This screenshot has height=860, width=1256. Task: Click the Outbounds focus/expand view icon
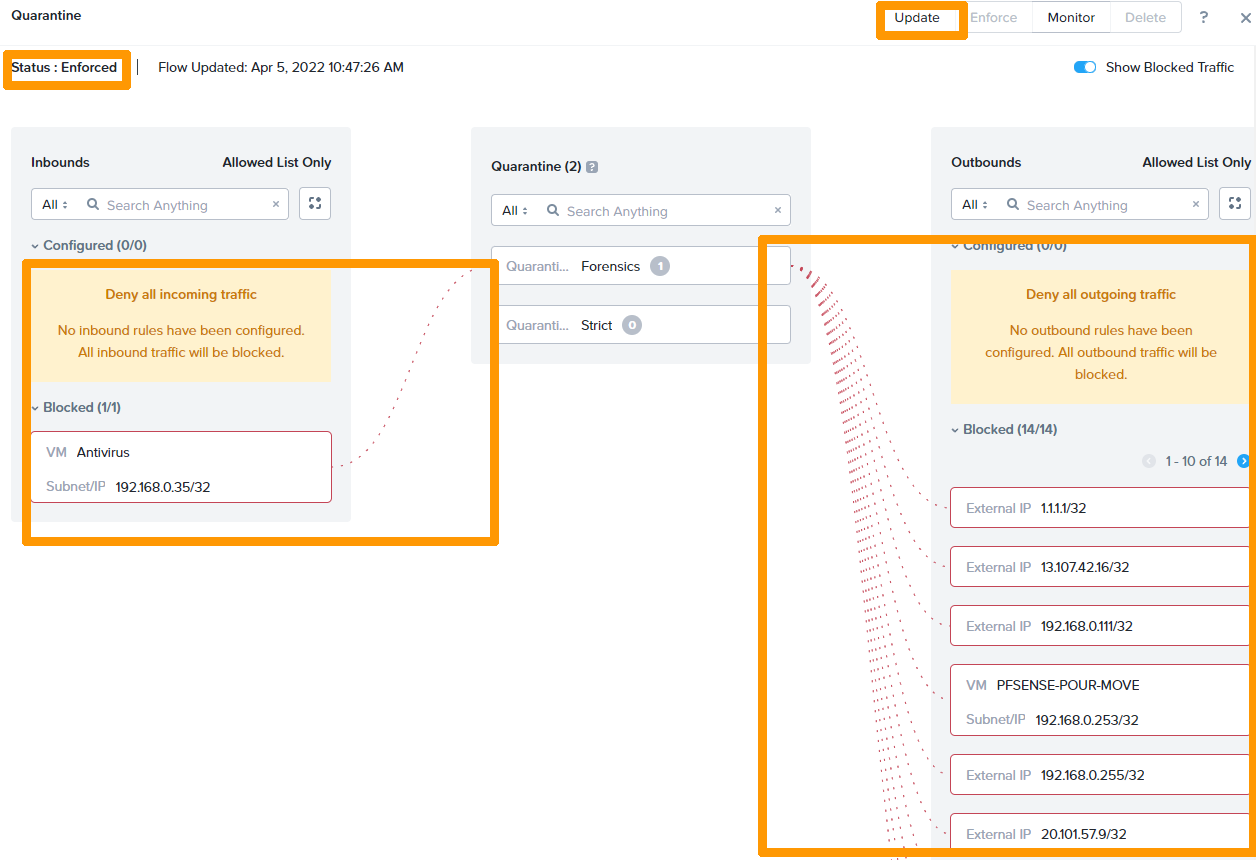pyautogui.click(x=1235, y=204)
